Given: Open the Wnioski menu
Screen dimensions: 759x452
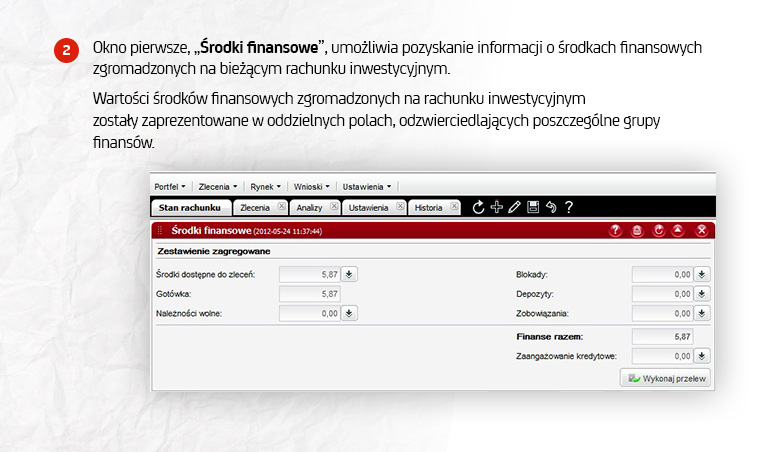Looking at the screenshot, I should pyautogui.click(x=311, y=187).
